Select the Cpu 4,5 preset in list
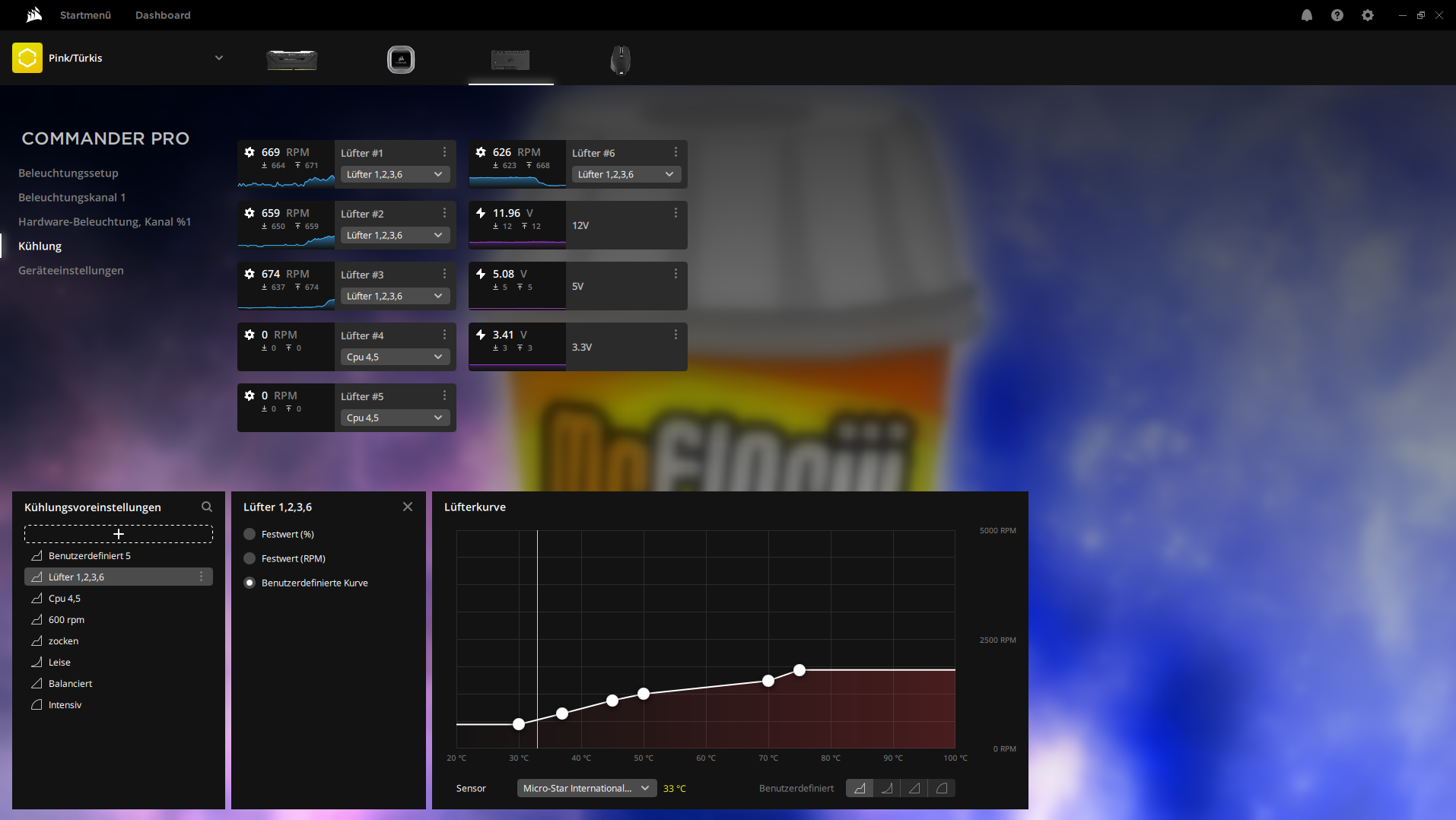The width and height of the screenshot is (1456, 820). [x=119, y=598]
